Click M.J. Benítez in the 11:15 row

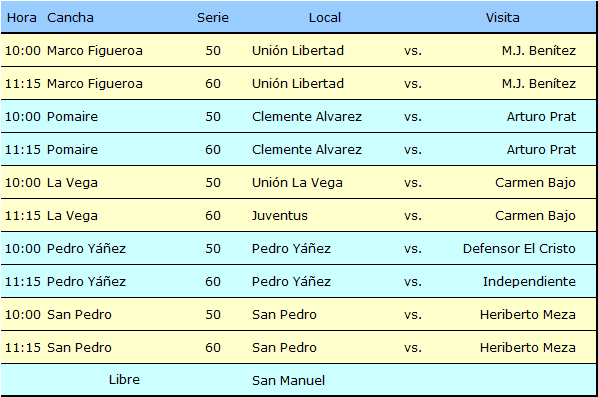(x=539, y=84)
